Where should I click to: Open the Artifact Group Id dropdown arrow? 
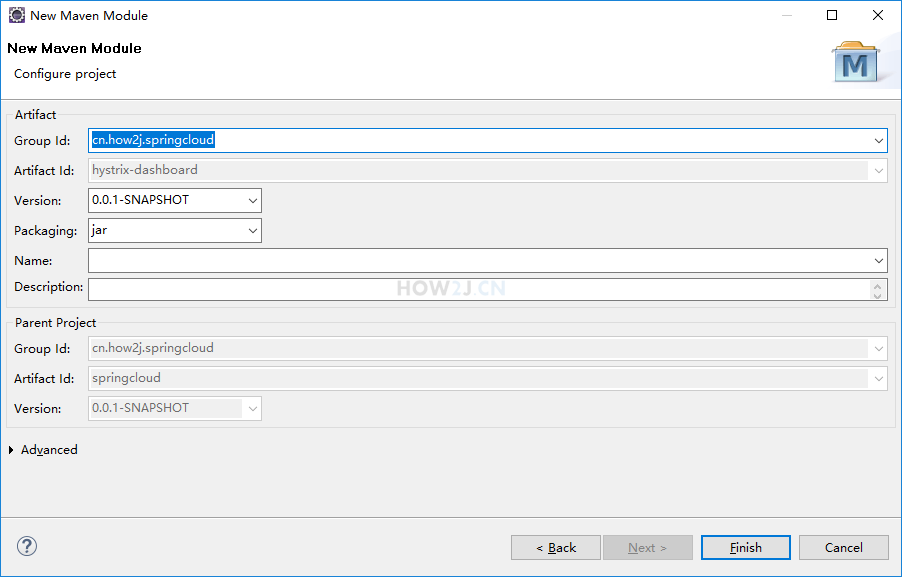pyautogui.click(x=878, y=140)
